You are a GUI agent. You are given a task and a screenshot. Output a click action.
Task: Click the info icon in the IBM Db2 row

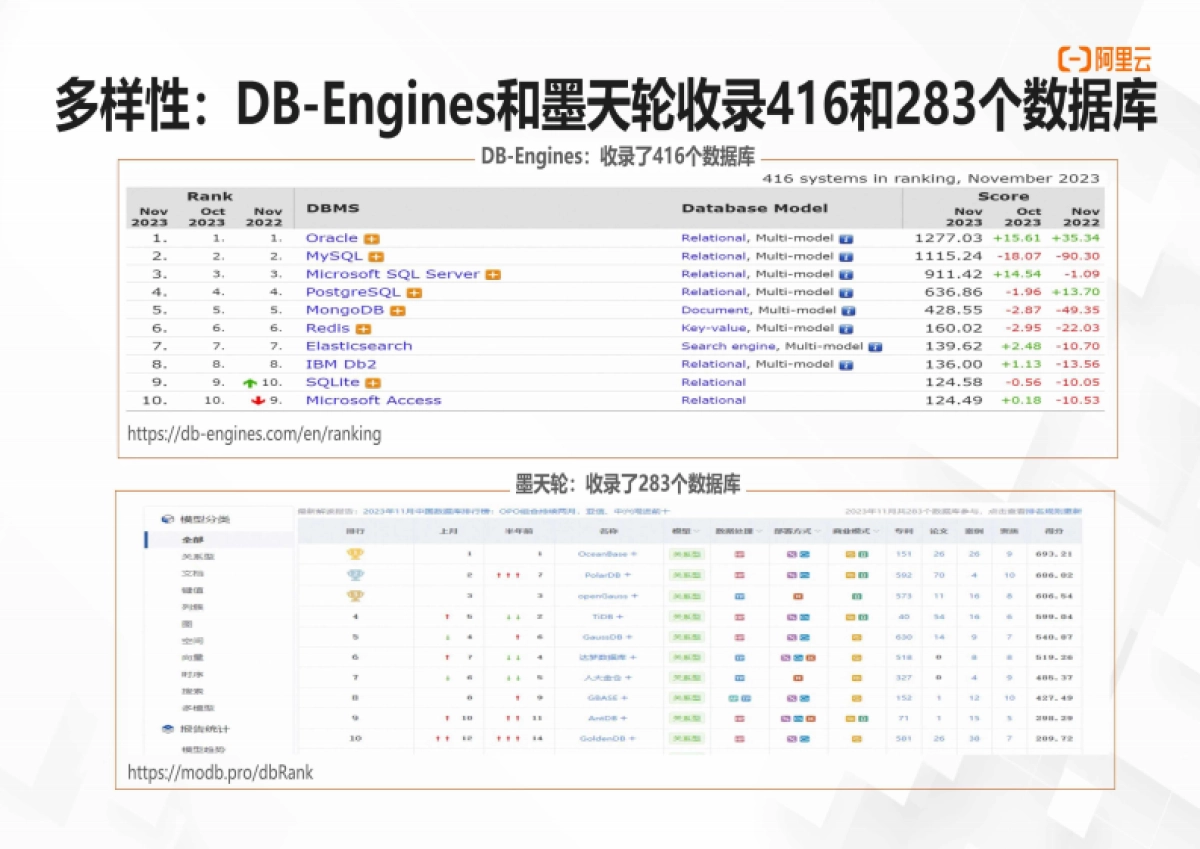pos(846,365)
